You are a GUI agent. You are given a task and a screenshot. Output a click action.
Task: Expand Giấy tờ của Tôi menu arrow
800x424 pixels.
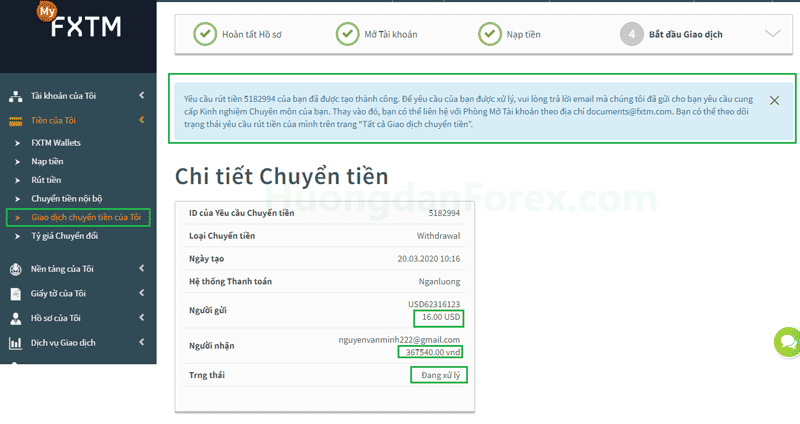click(x=142, y=293)
